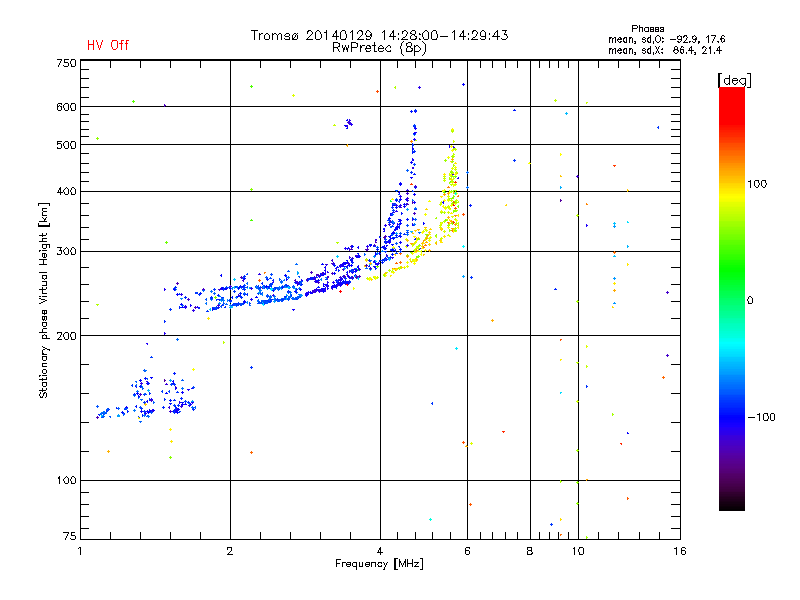Click the colorbar tick label '-100'
The width and height of the screenshot is (800, 600).
761,417
